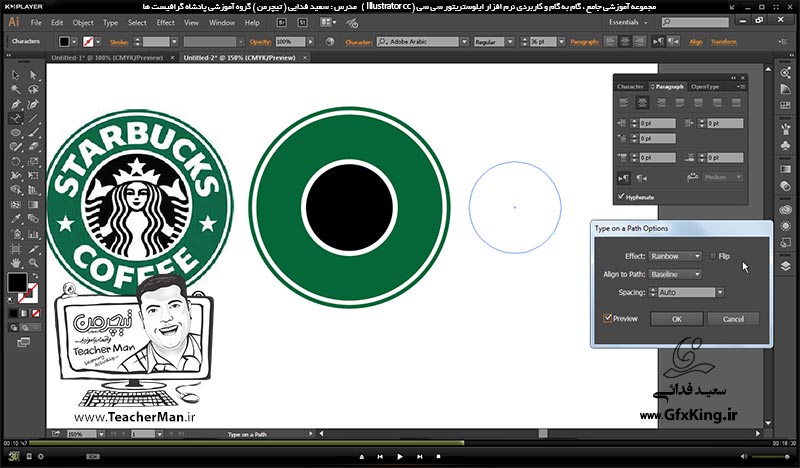Open the fill color dropdown in control bar
Screen dimensions: 800x468
click(75, 42)
